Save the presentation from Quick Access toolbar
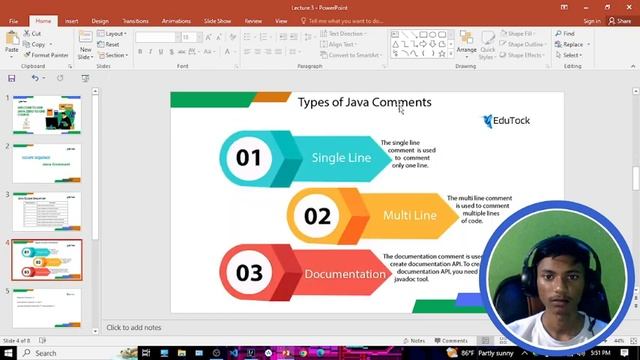The image size is (640, 360). pos(11,78)
